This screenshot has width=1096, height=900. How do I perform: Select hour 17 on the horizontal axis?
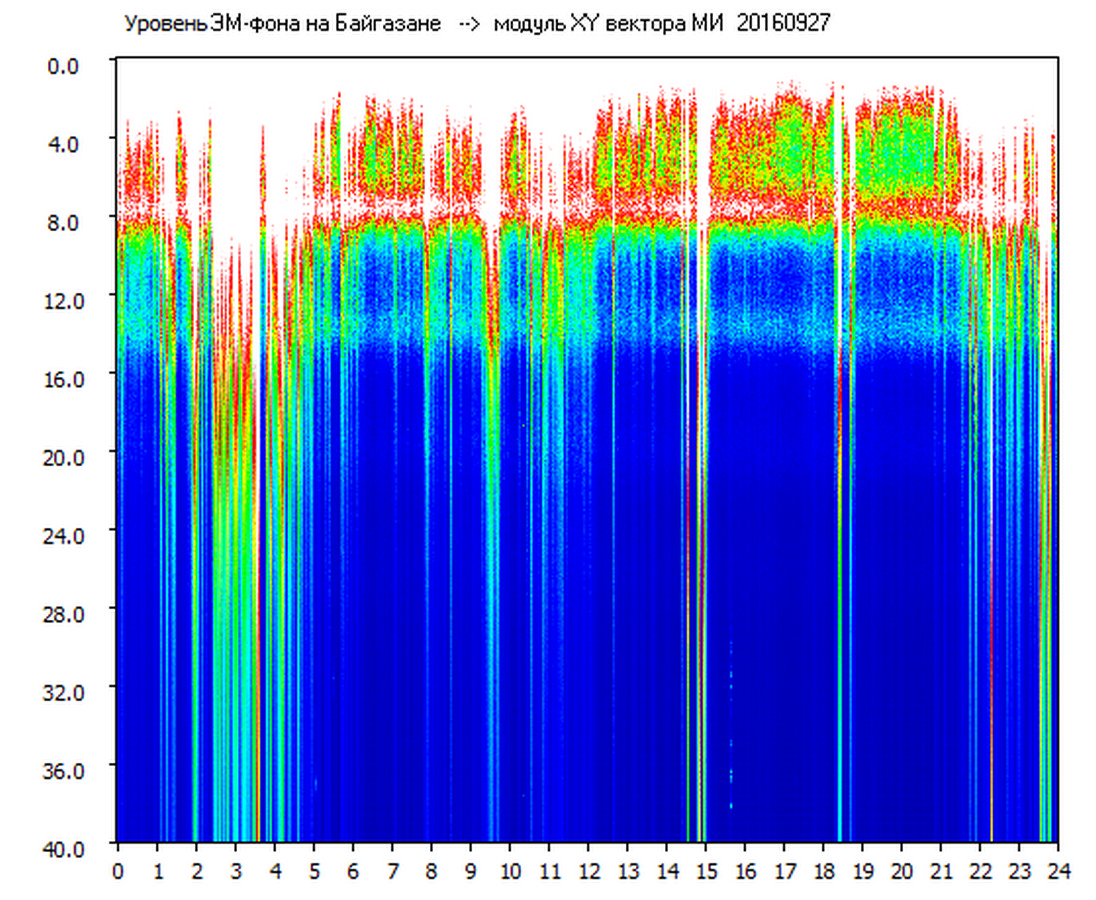(784, 871)
